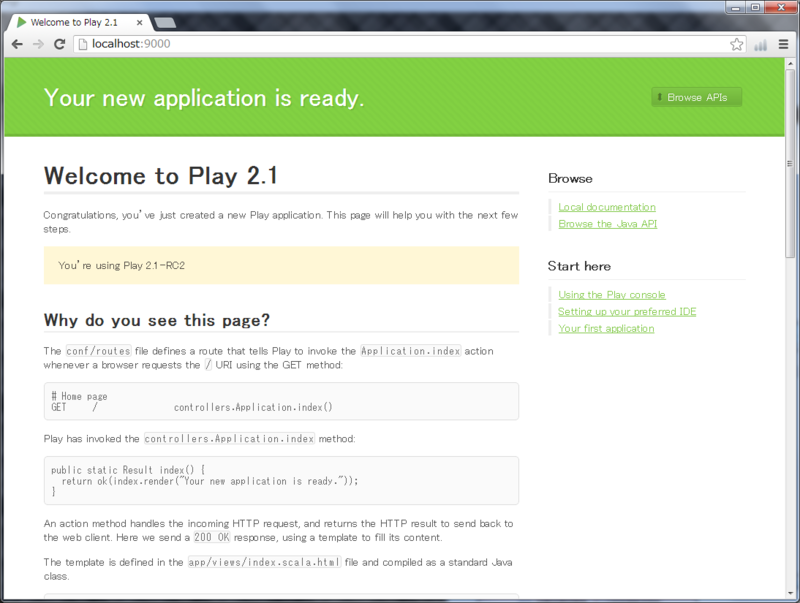Viewport: 800px width, 603px height.
Task: Click the controllers.Application.index inline code
Action: 229,439
